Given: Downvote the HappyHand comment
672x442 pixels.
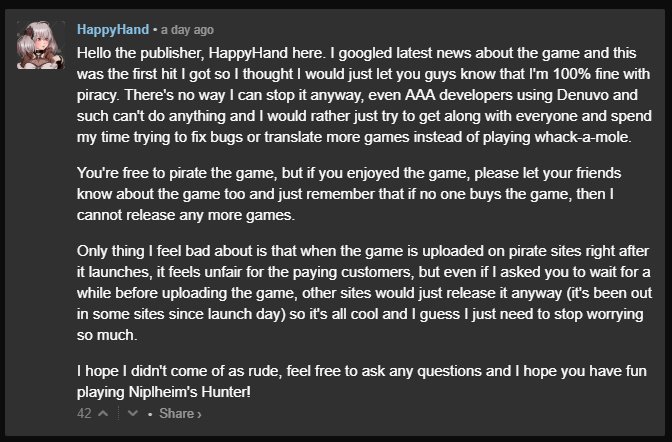Looking at the screenshot, I should tap(132, 414).
